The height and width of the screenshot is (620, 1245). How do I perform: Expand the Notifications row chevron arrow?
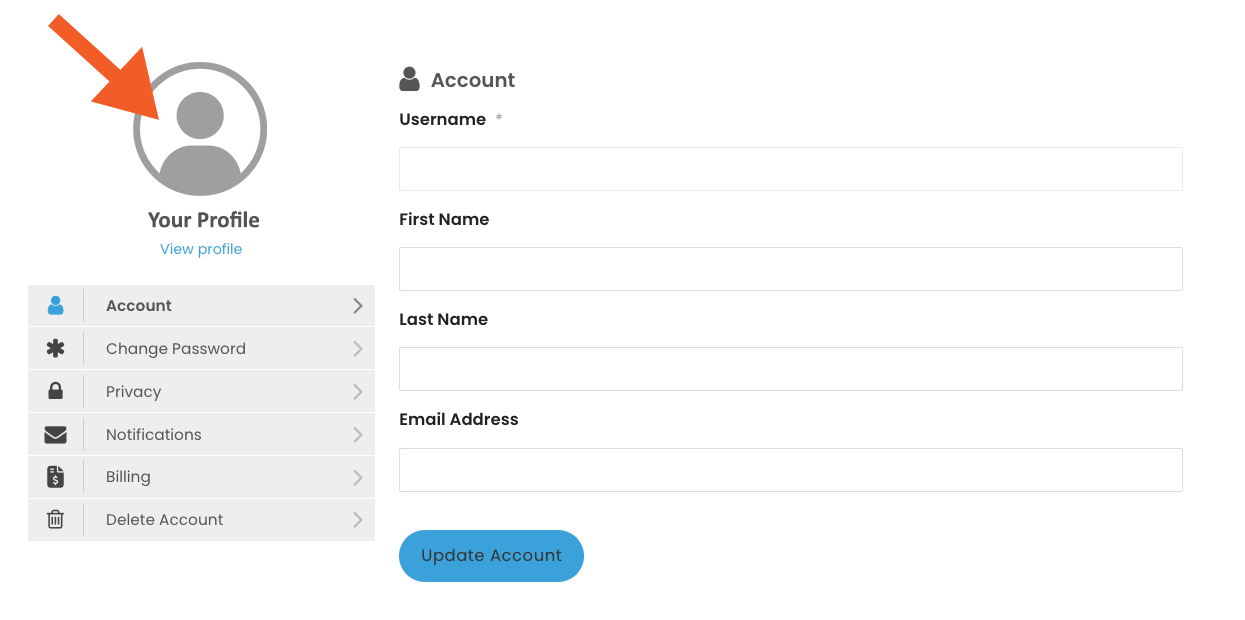(x=357, y=435)
